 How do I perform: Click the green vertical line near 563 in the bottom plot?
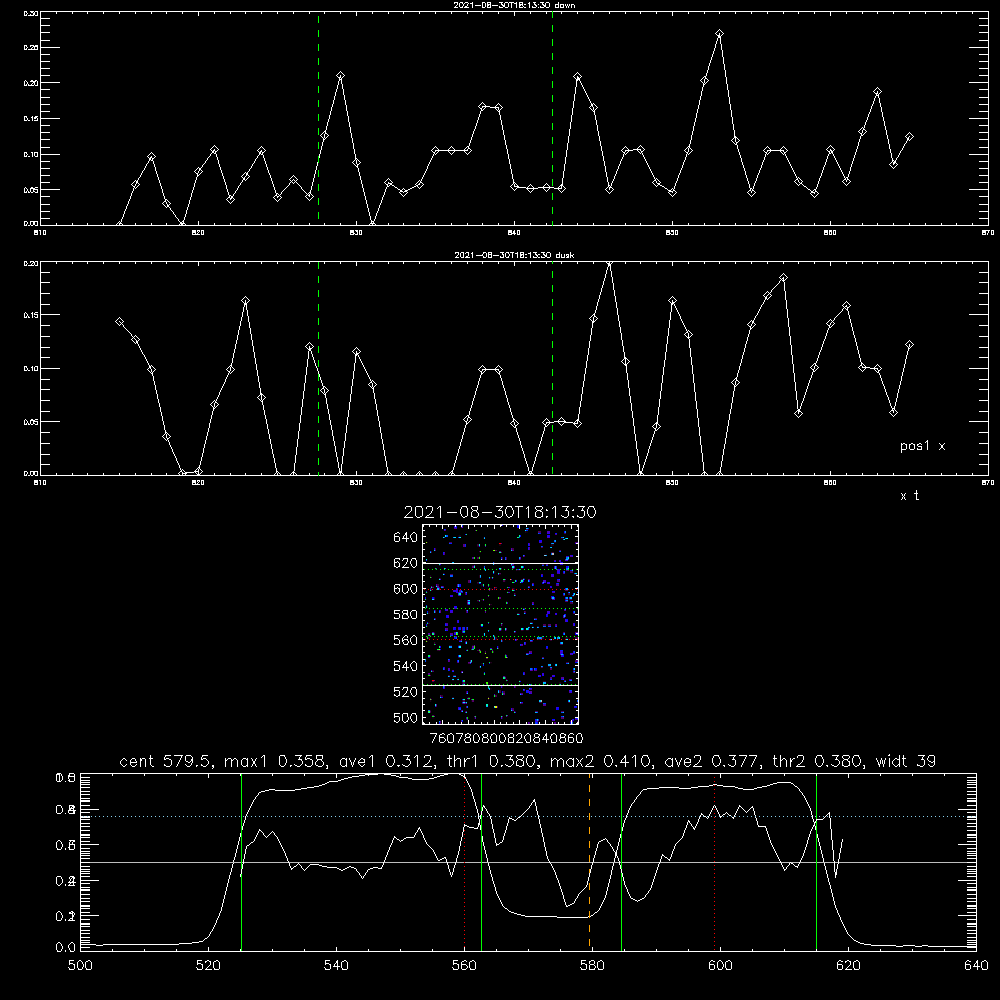(481, 861)
